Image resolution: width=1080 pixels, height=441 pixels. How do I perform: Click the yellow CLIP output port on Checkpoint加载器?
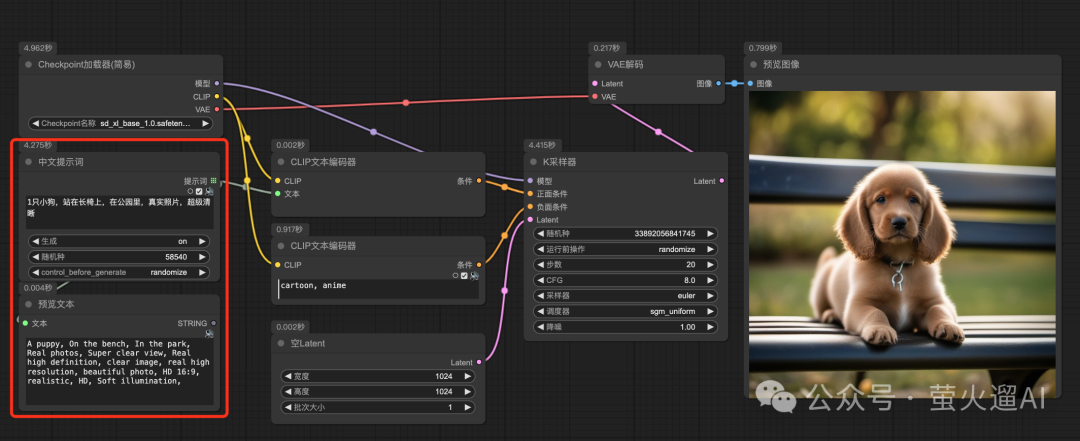click(x=217, y=96)
